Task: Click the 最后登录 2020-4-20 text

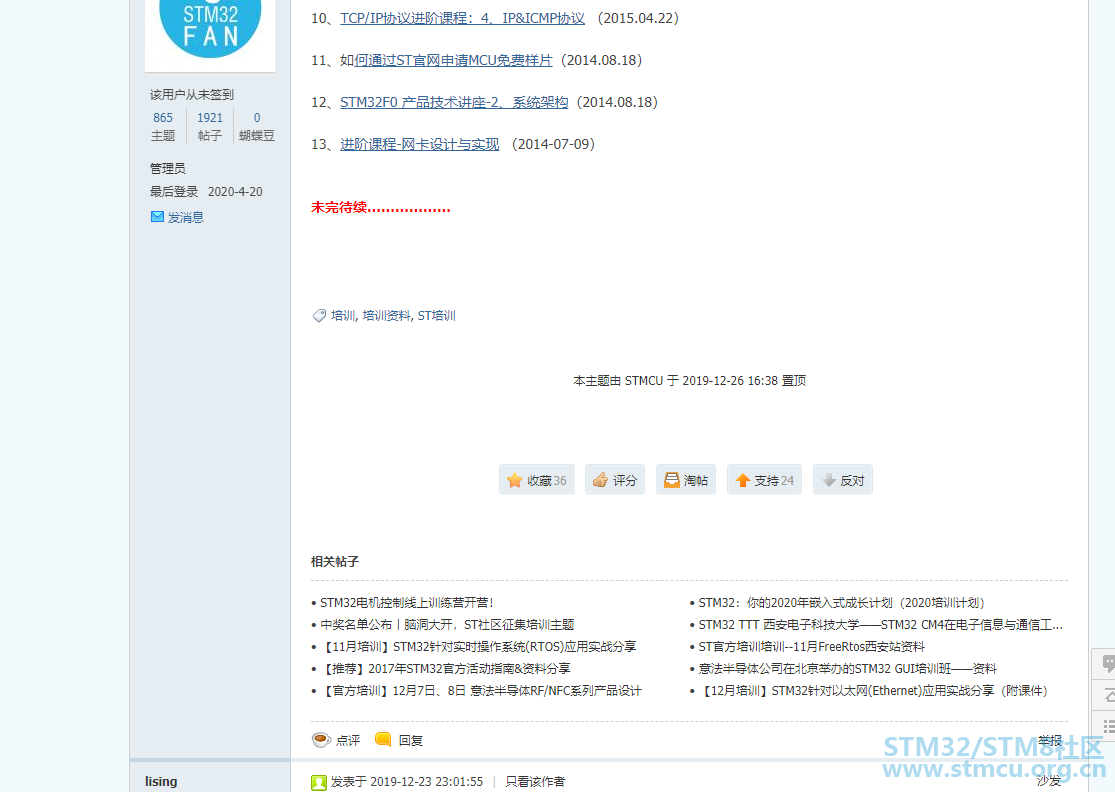Action: click(206, 192)
